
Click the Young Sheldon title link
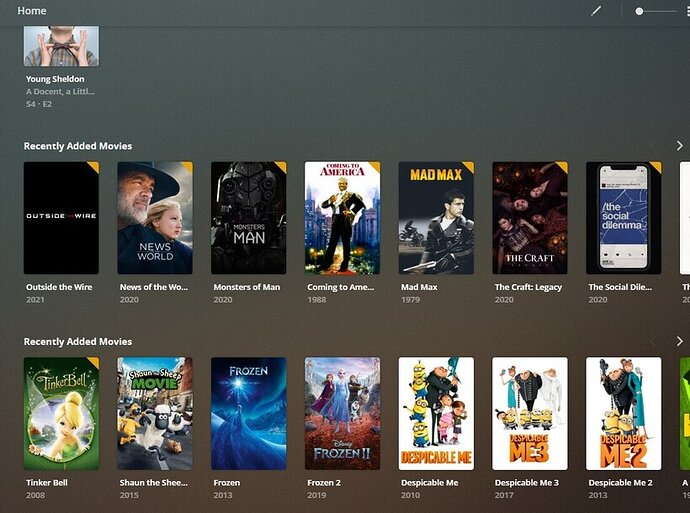tap(55, 79)
